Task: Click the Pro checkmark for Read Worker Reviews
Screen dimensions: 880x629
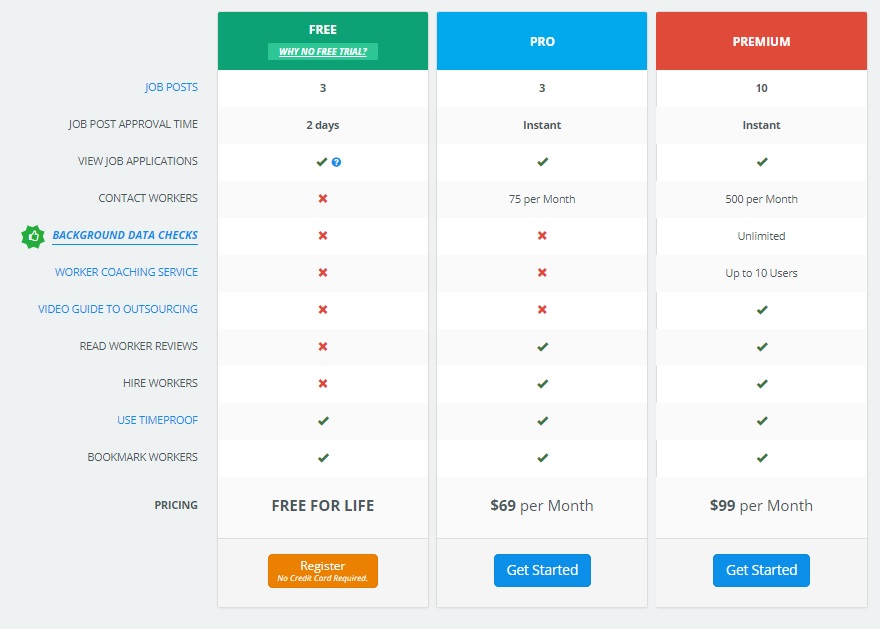Action: pyautogui.click(x=542, y=347)
